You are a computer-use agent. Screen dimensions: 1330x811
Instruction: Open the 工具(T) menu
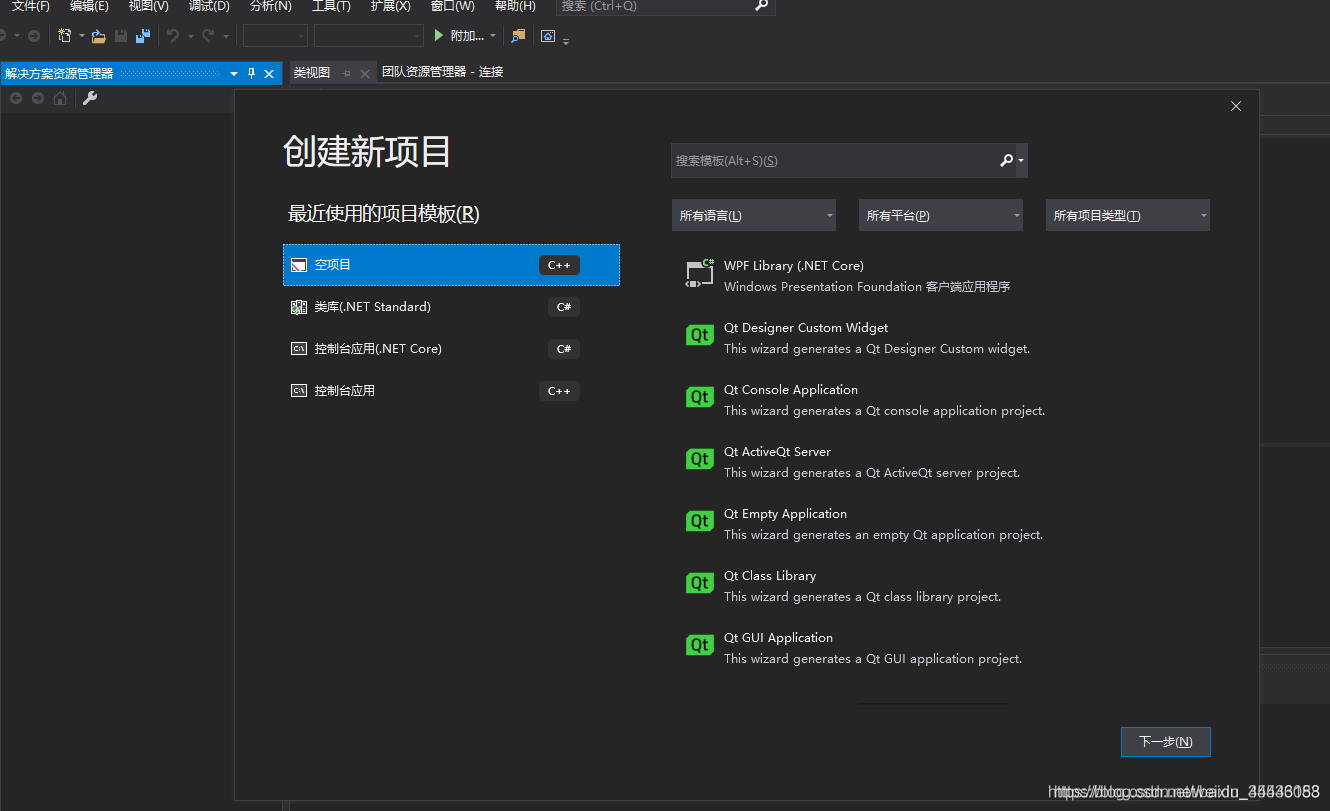[x=331, y=6]
